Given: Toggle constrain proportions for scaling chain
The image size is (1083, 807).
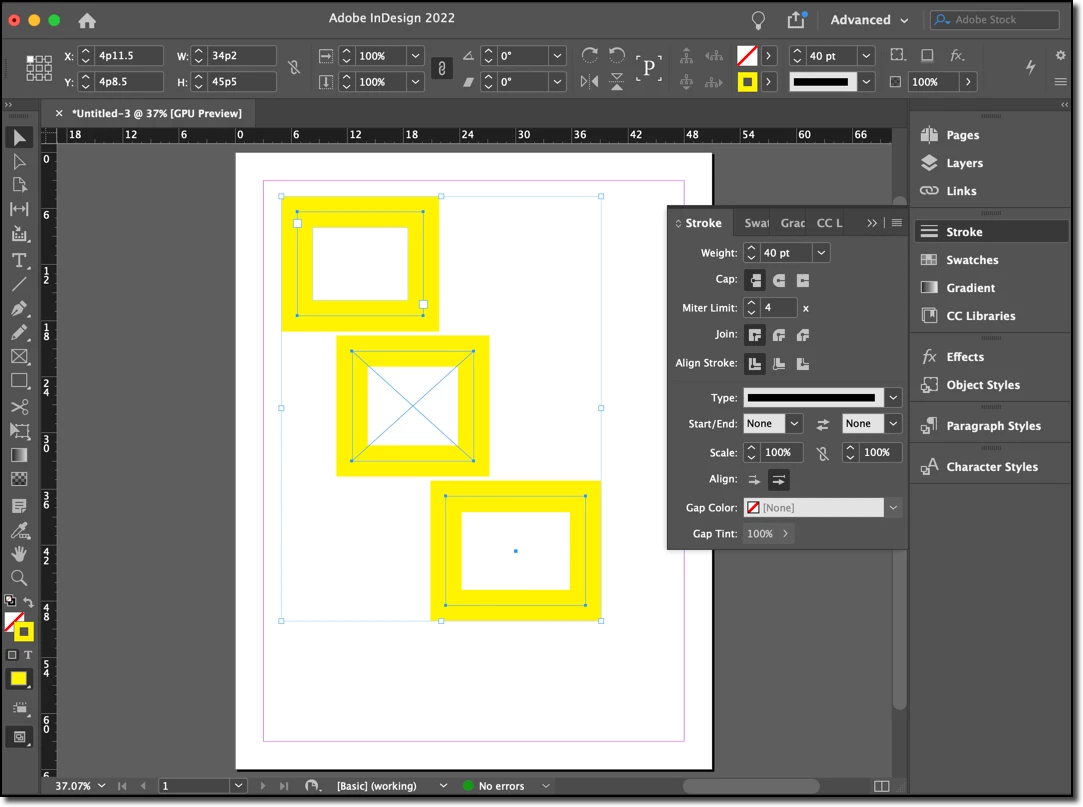Looking at the screenshot, I should point(442,68).
